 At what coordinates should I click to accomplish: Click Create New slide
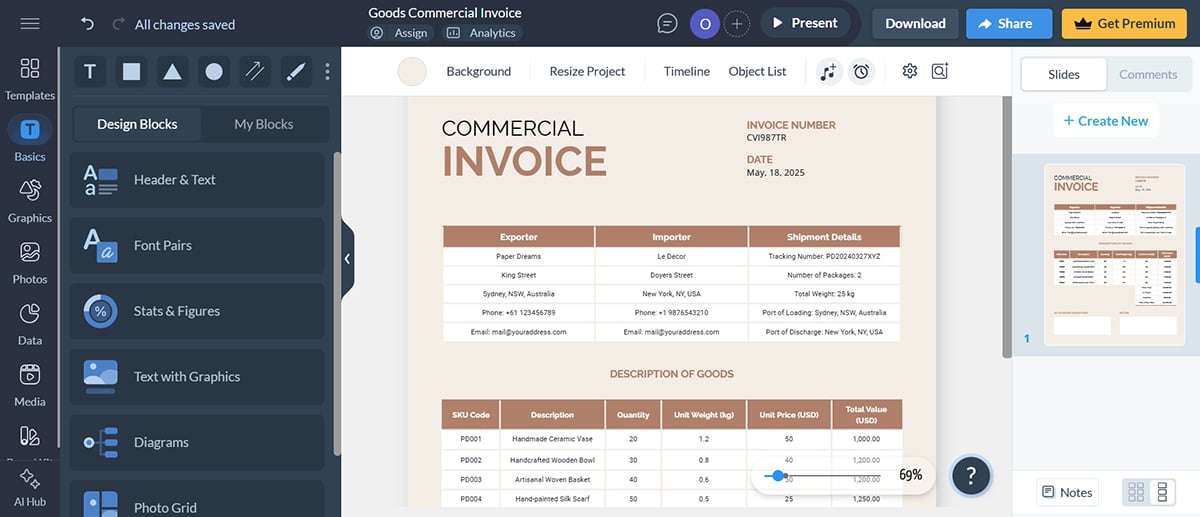pos(1106,121)
